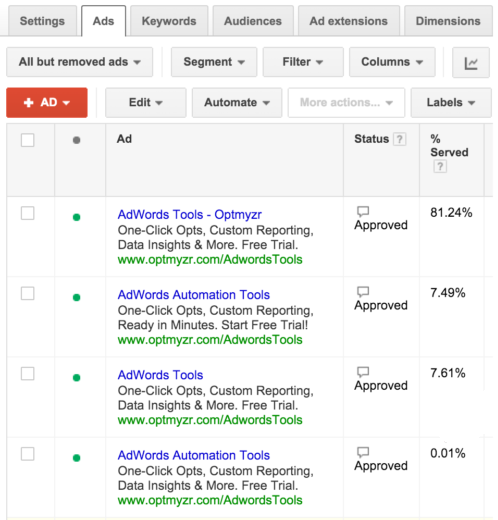Viewport: 498px width, 520px height.
Task: Open AdWords Automation Tools headline, 0.01% ad
Action: coord(194,455)
